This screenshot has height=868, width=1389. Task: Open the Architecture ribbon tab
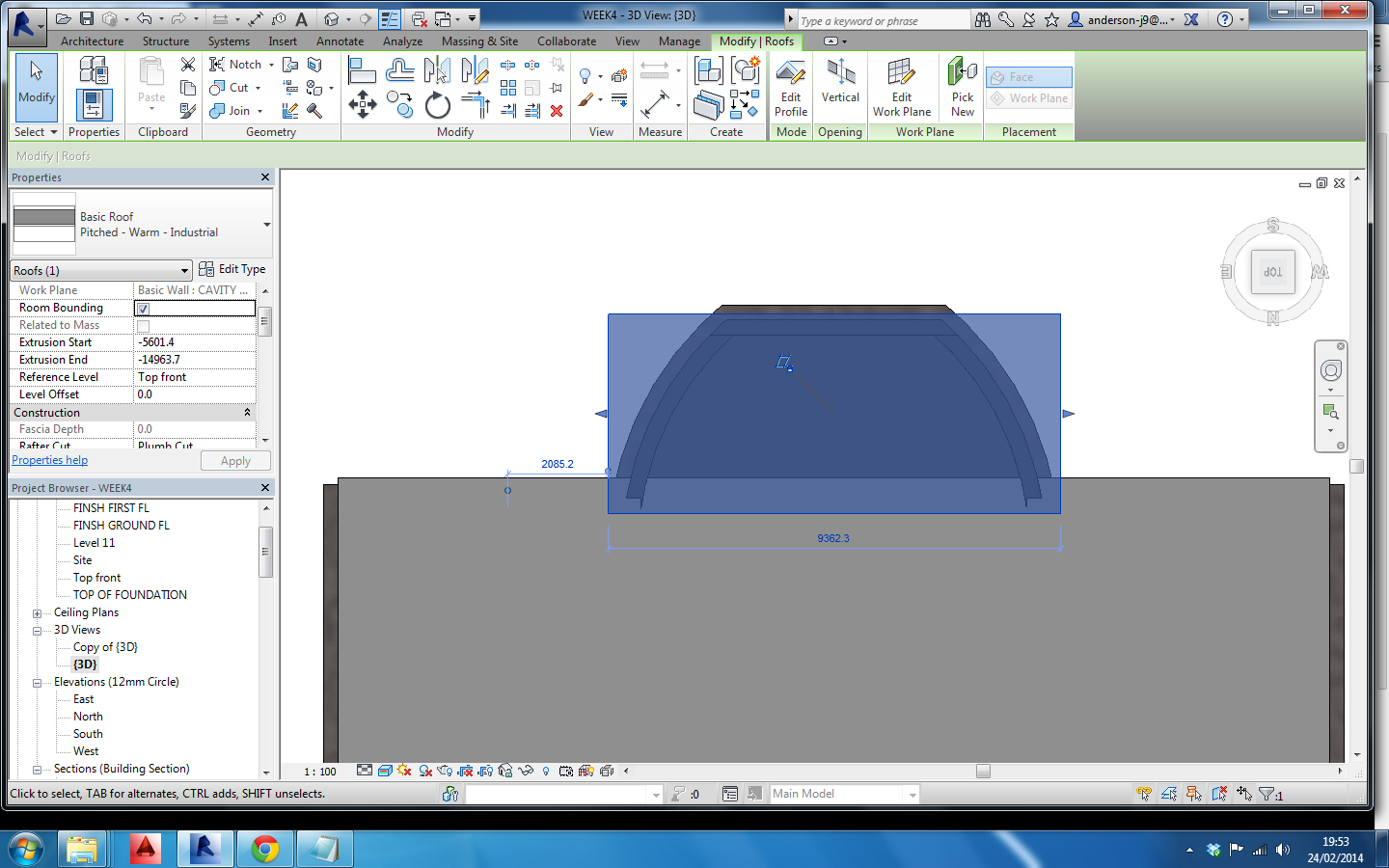(x=92, y=41)
